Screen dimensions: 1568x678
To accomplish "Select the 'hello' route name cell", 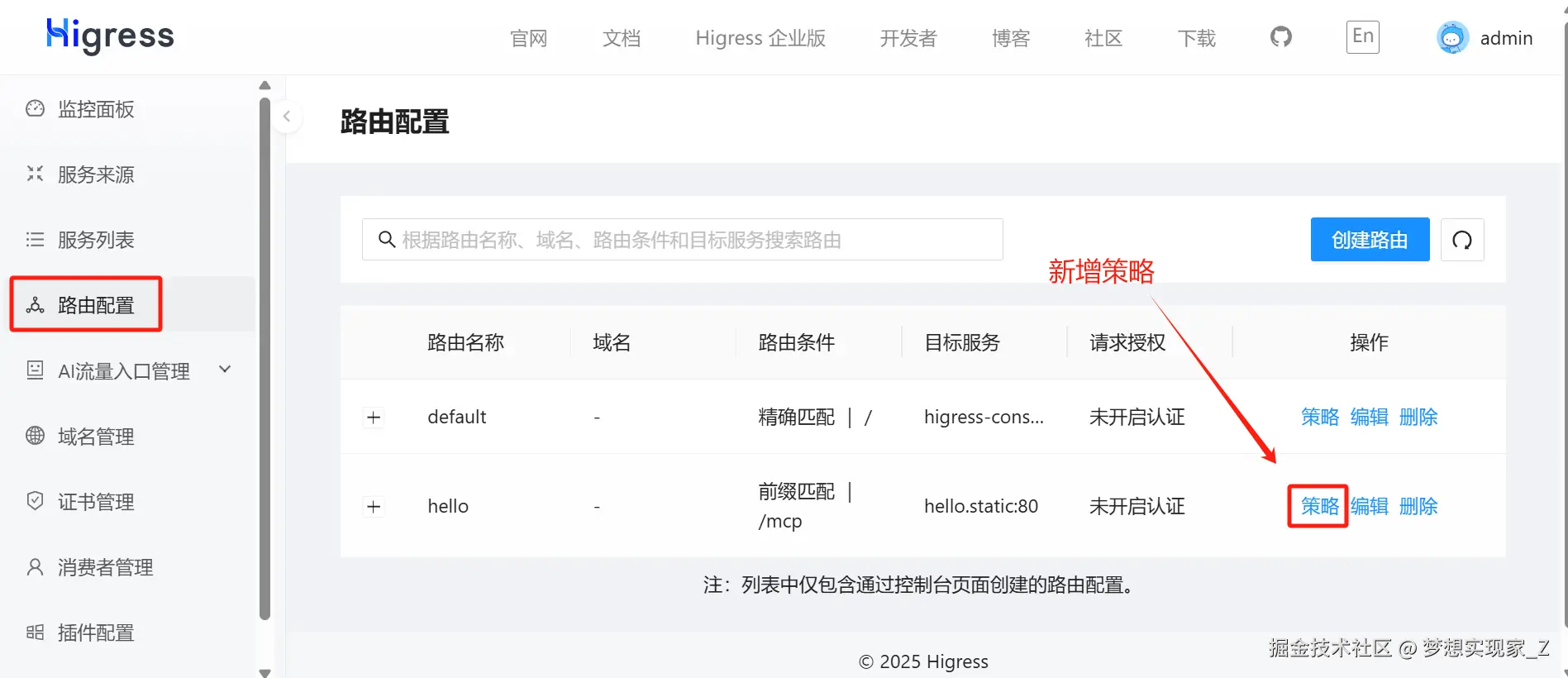I will [x=448, y=506].
